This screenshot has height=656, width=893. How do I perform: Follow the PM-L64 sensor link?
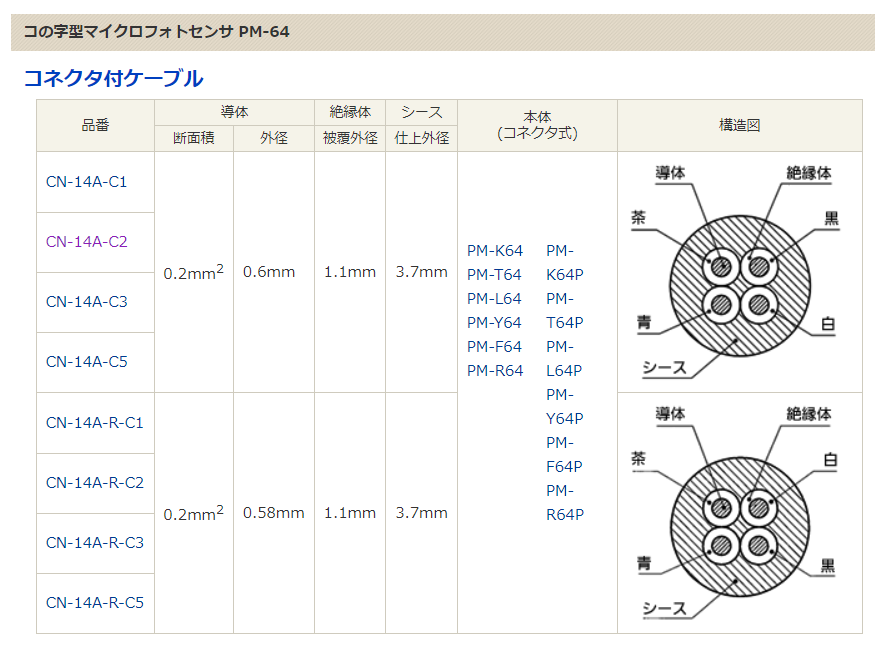pos(494,298)
